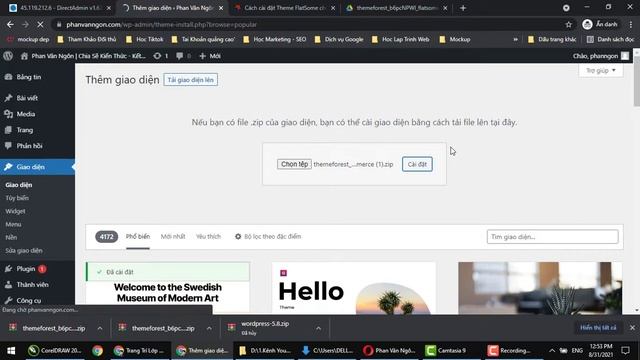This screenshot has width=640, height=360.
Task: Open Widget submenu item
Action: point(16,211)
